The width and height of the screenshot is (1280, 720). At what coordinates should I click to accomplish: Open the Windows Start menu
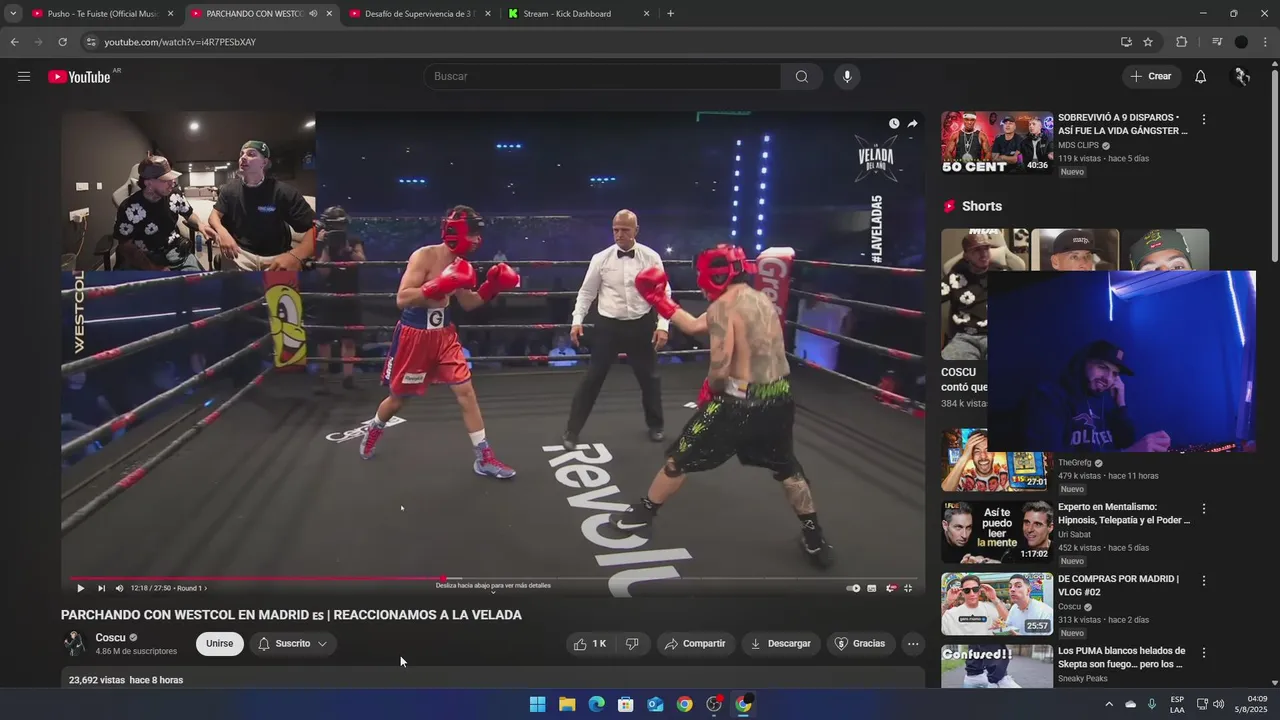(538, 704)
